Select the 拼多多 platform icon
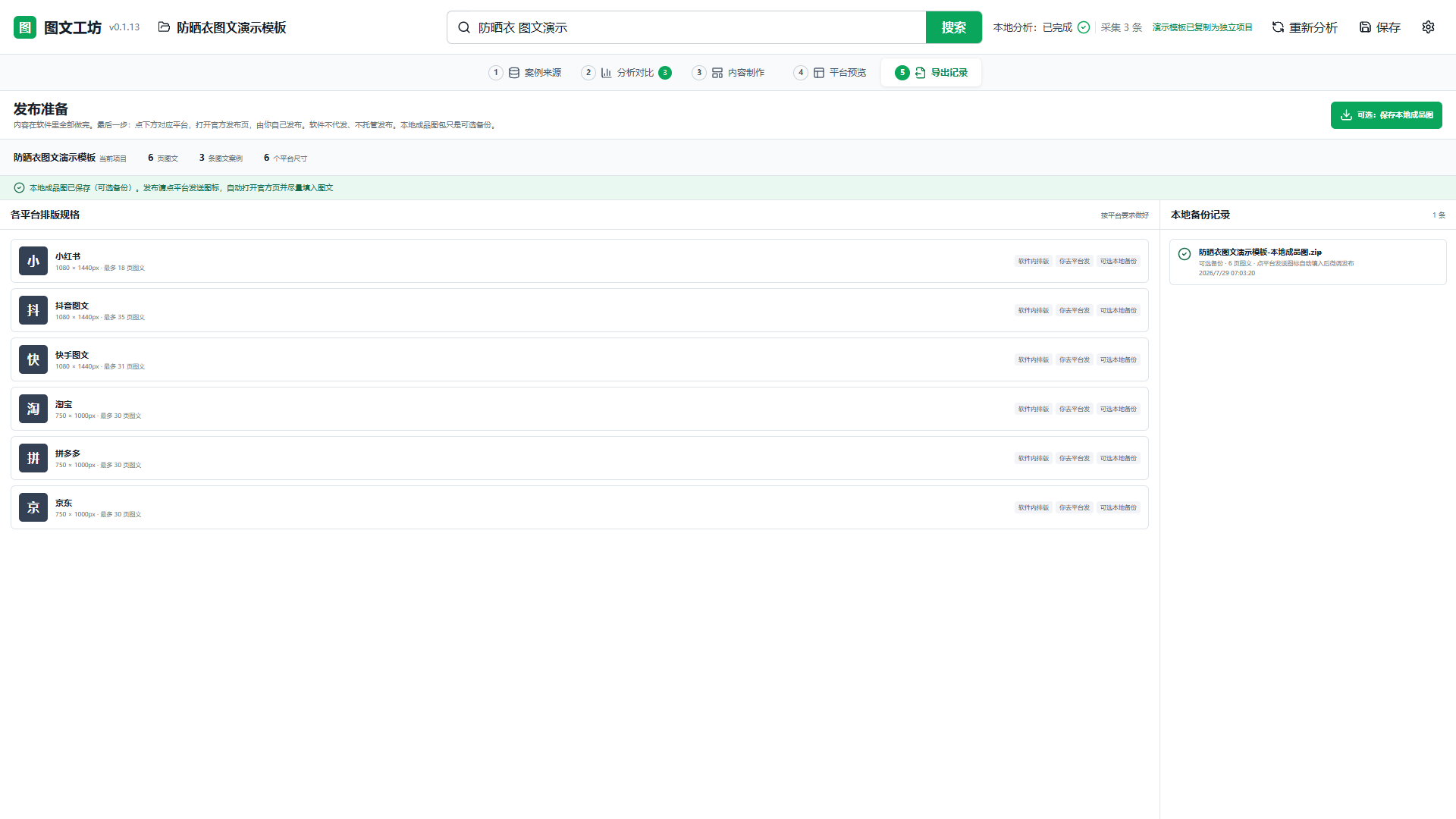 [x=33, y=458]
